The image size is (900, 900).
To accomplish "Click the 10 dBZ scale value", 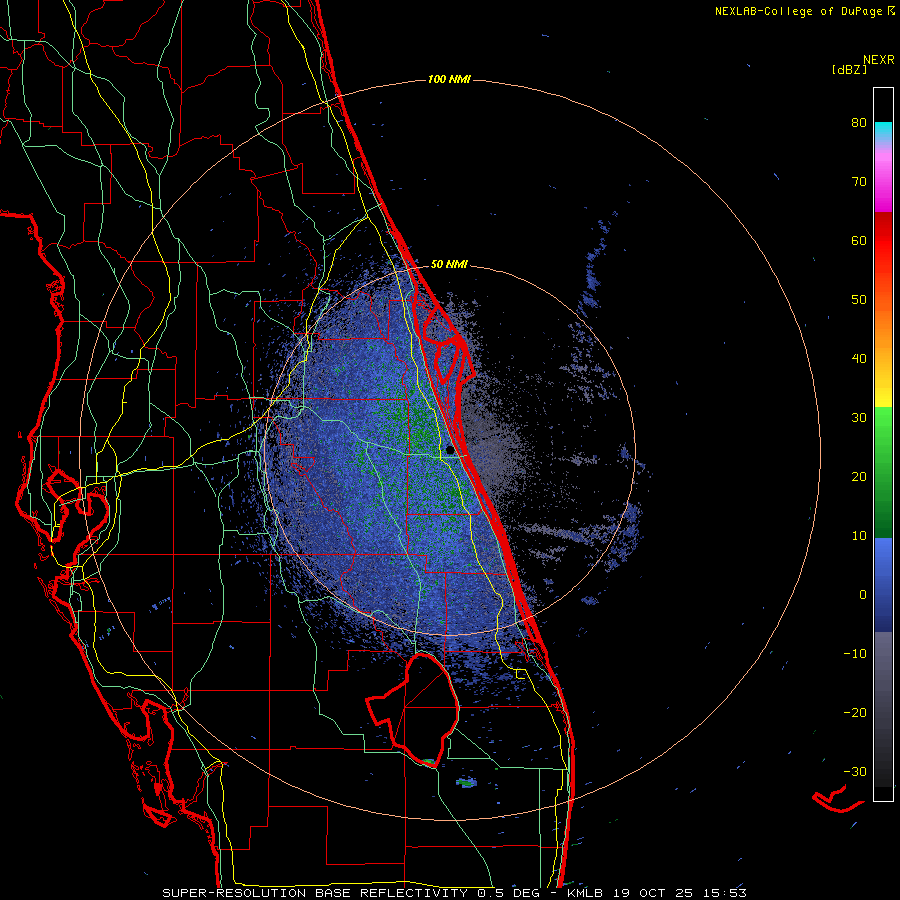I will pyautogui.click(x=859, y=536).
